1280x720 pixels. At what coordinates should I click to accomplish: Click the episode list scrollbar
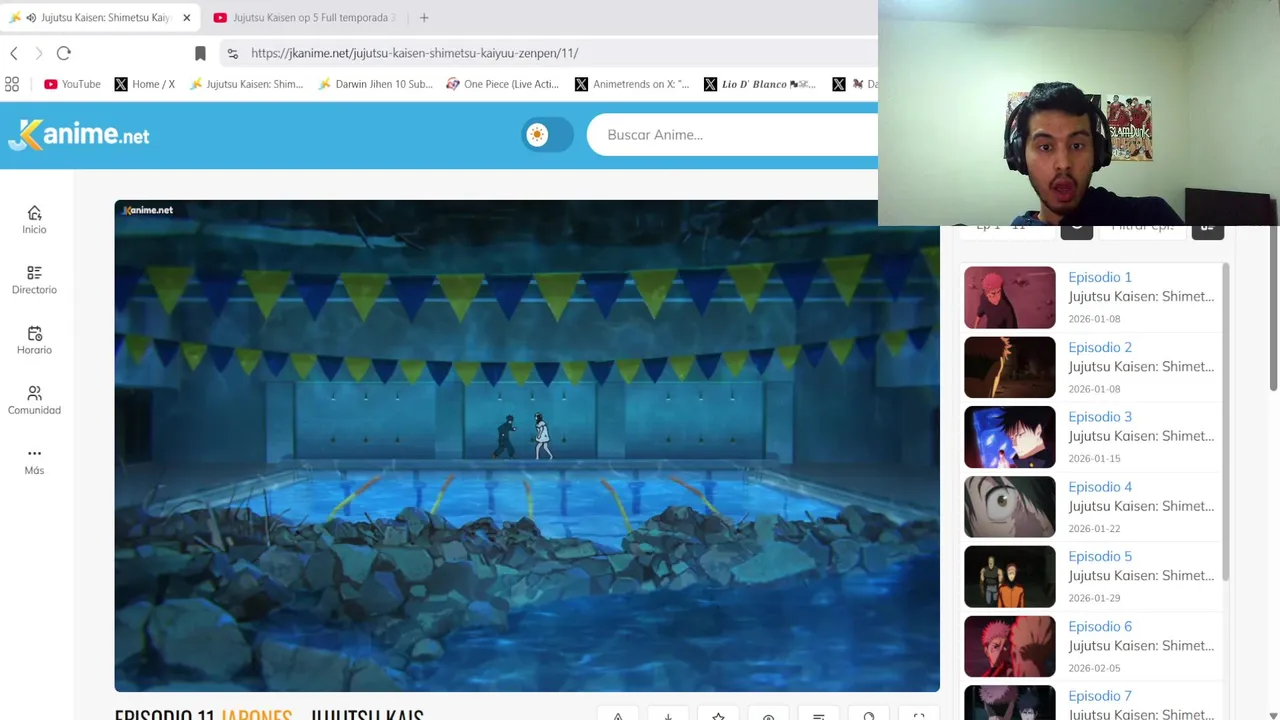pos(1225,422)
